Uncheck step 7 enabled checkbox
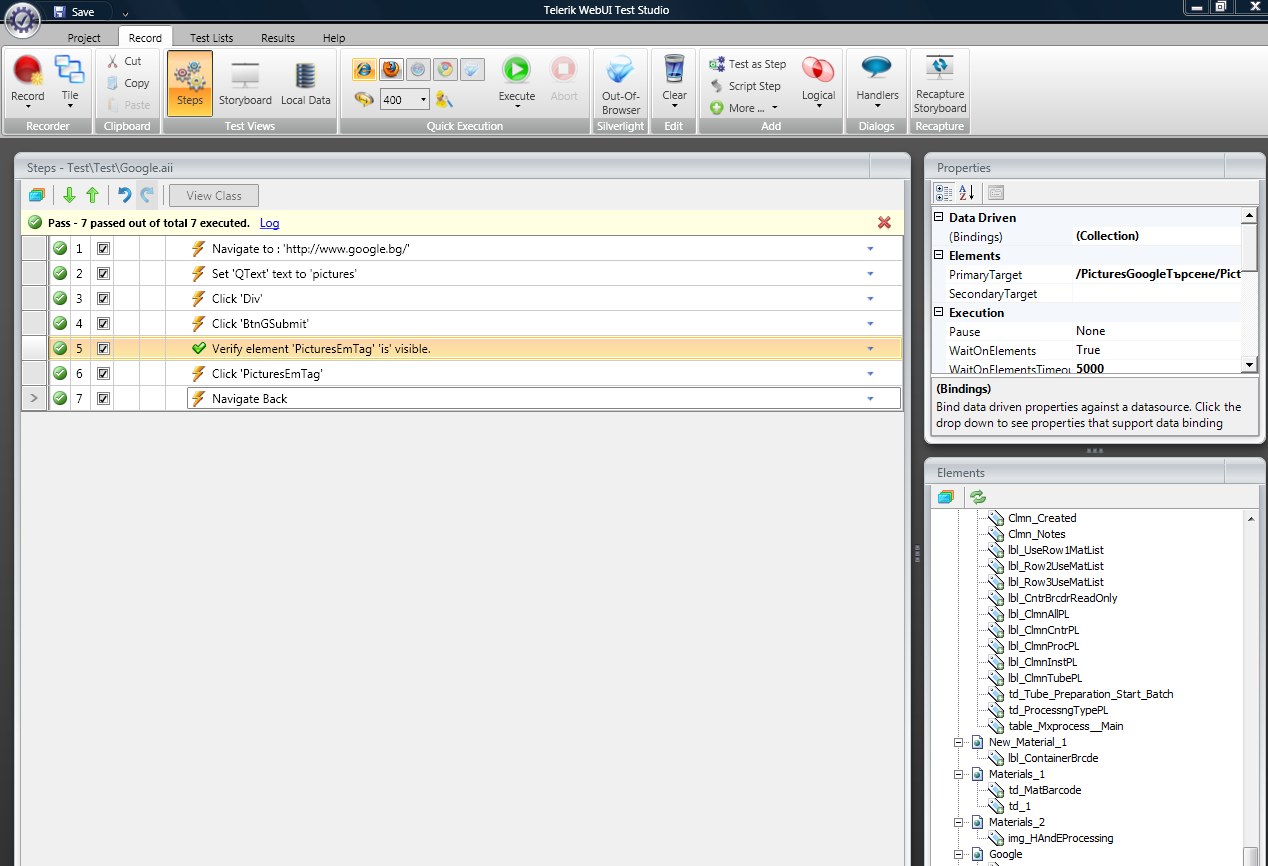This screenshot has height=866, width=1268. (103, 398)
